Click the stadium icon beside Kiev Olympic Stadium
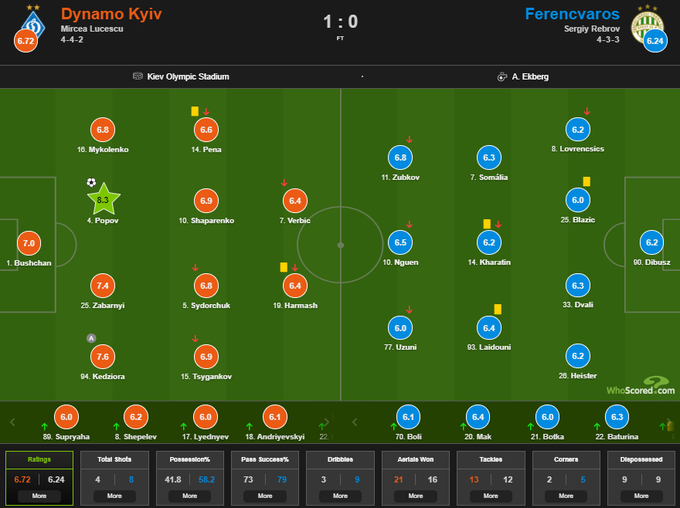The height and width of the screenshot is (508, 680). click(137, 76)
